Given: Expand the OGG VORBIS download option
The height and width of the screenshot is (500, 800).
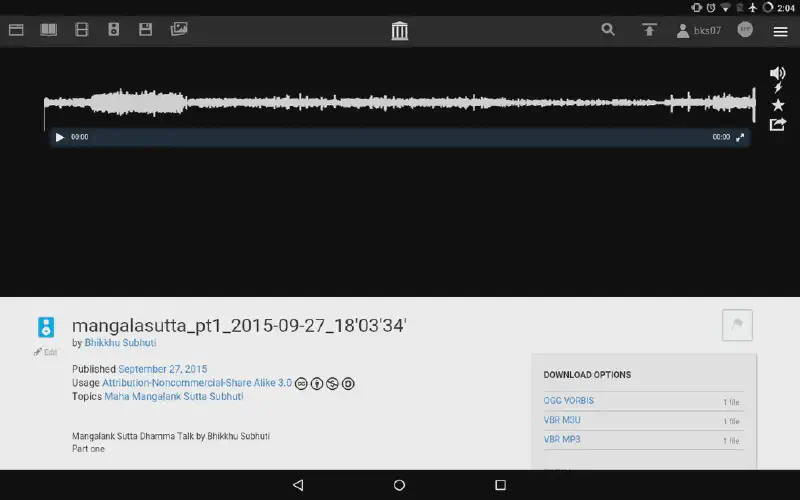Looking at the screenshot, I should [569, 401].
